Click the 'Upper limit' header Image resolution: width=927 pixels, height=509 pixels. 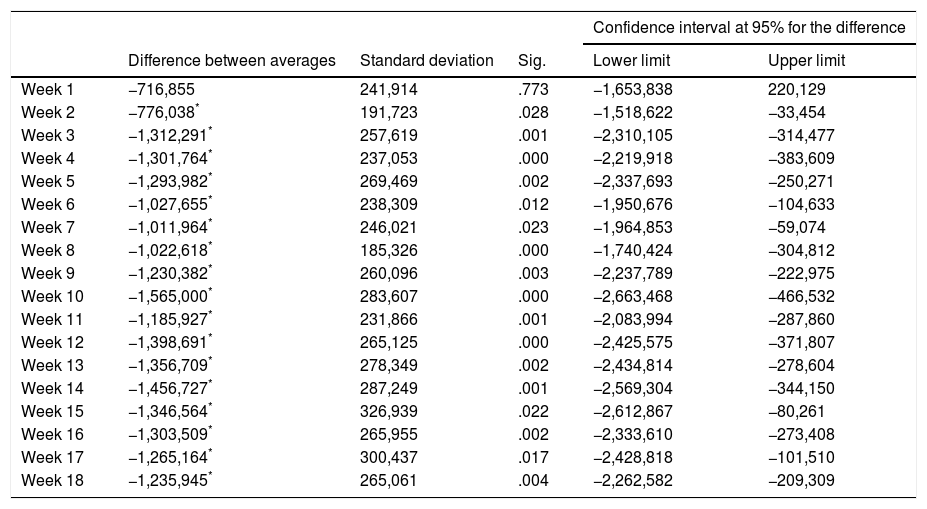tap(806, 61)
